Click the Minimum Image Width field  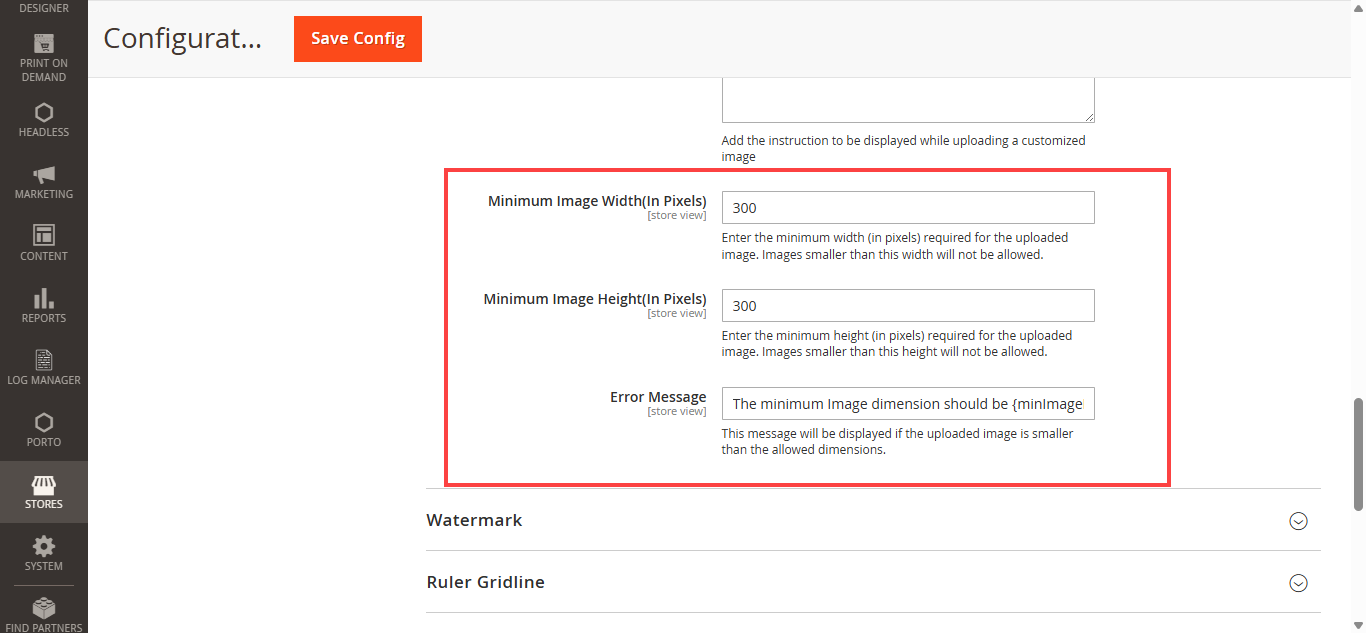pyautogui.click(x=907, y=208)
